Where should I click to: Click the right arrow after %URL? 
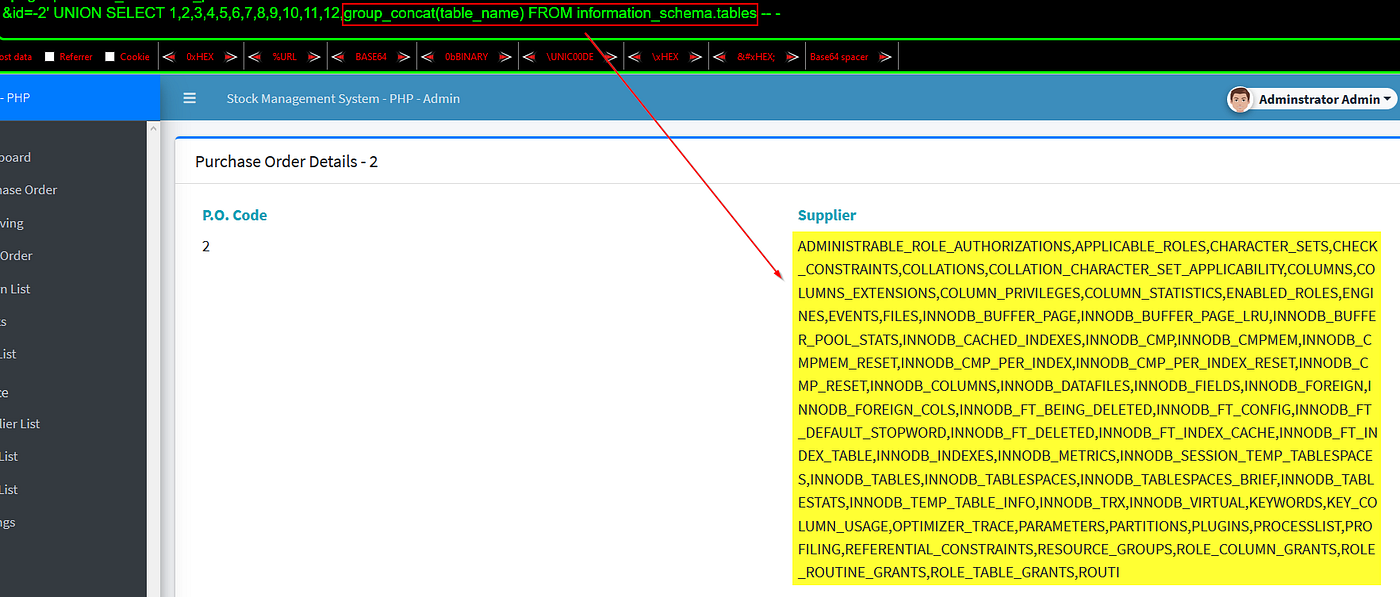(314, 57)
